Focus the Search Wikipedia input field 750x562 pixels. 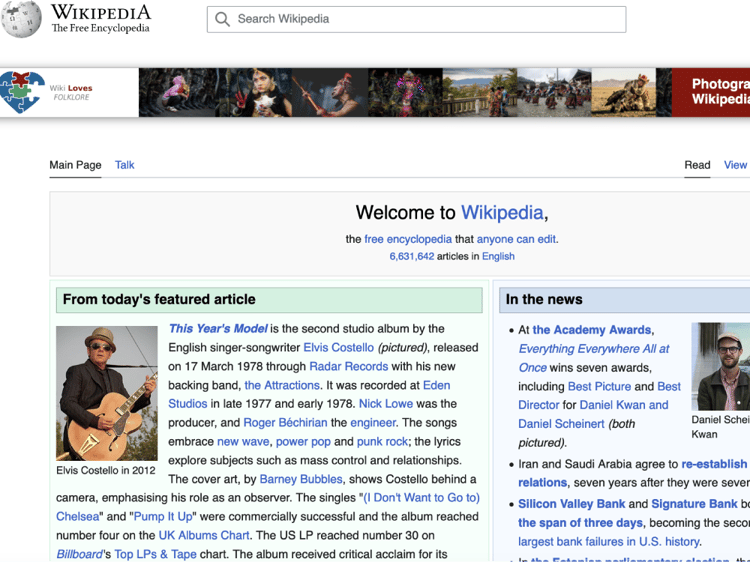point(416,19)
